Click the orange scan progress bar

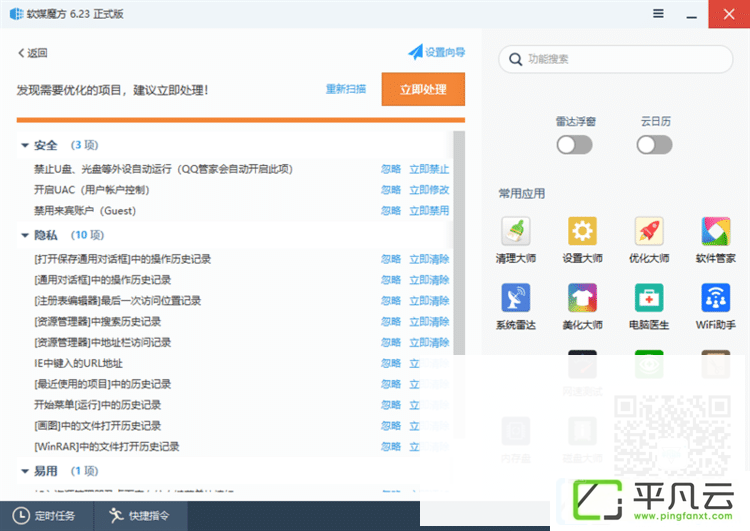(241, 120)
